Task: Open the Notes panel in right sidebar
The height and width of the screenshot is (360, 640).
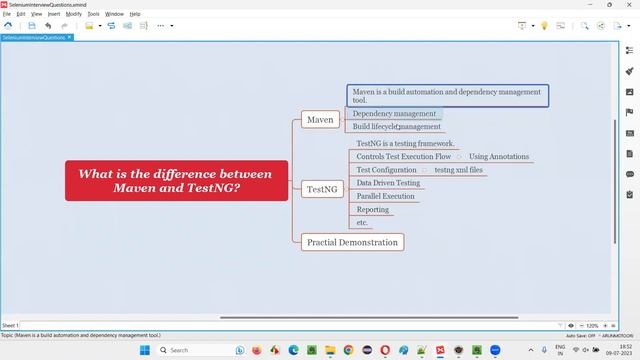Action: [629, 153]
